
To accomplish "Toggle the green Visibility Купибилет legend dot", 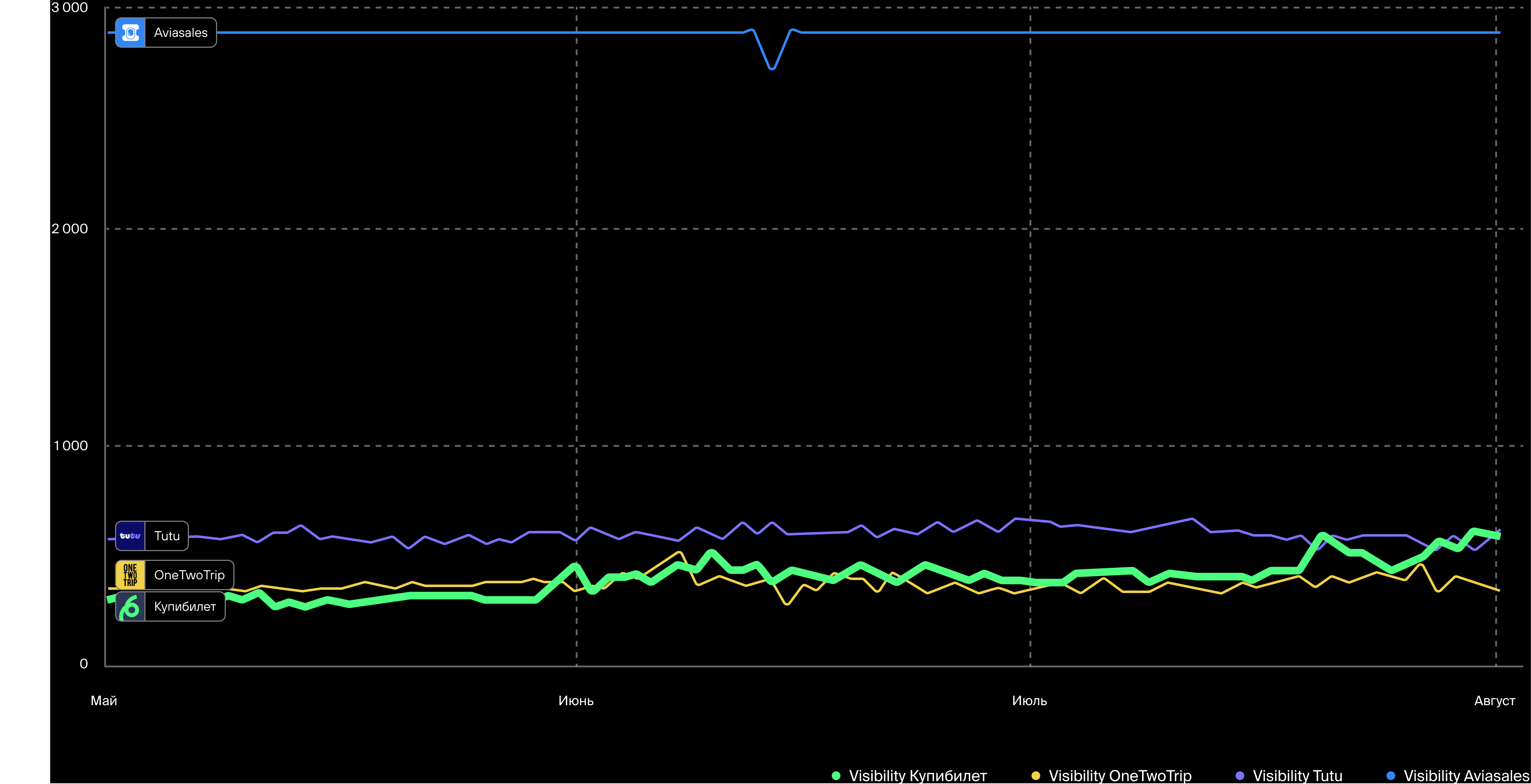I will (836, 775).
